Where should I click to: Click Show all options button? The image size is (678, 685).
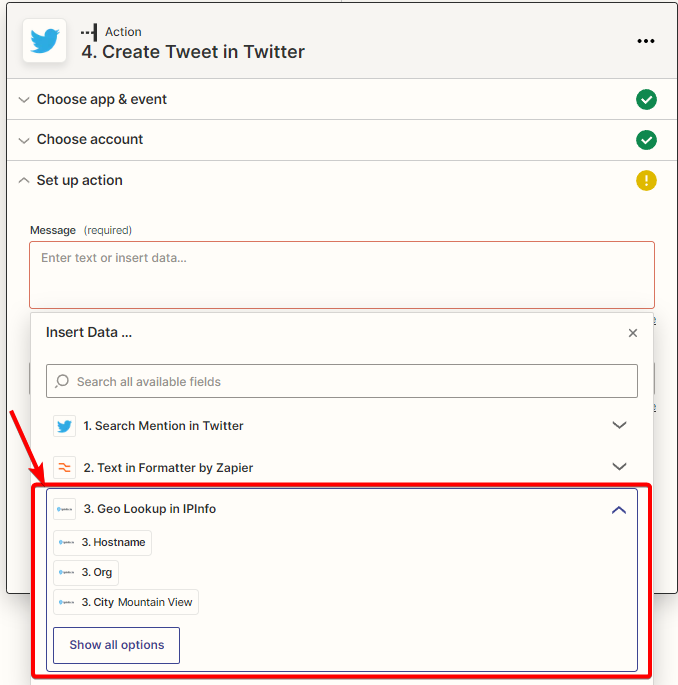116,645
